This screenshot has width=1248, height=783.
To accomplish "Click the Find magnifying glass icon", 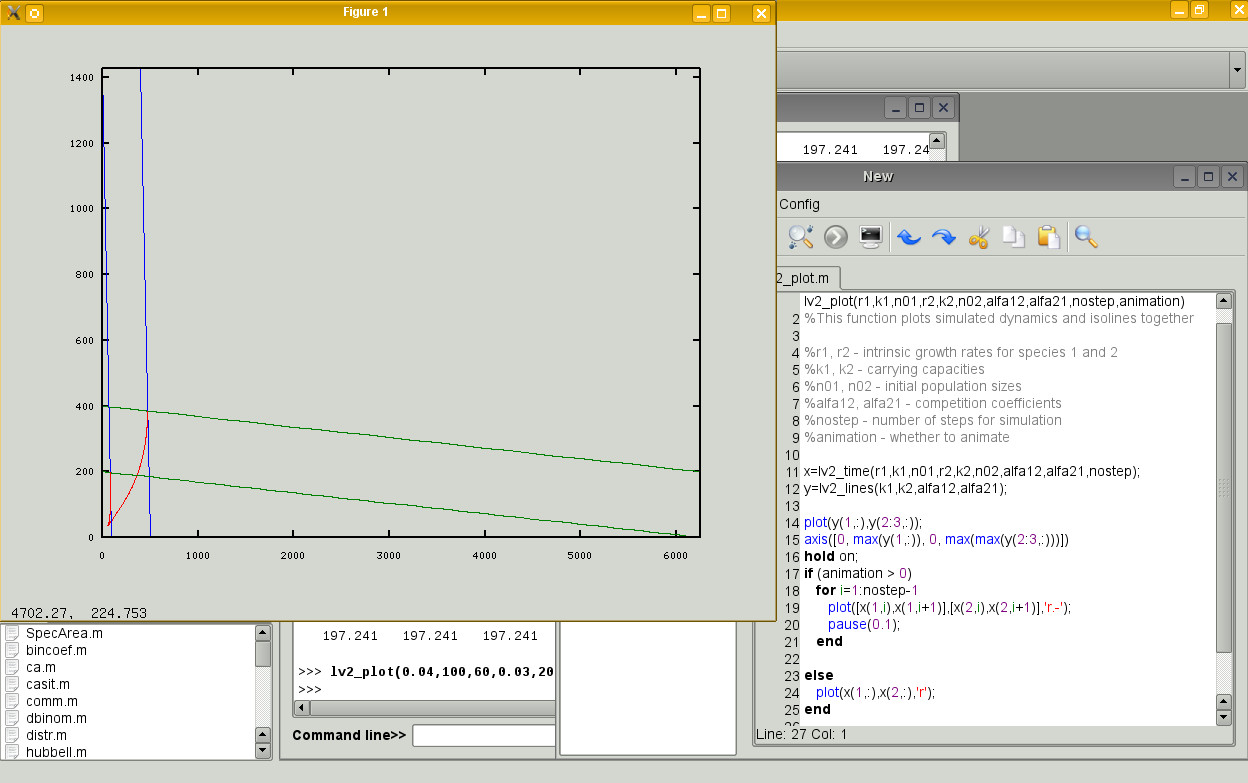I will 1086,237.
